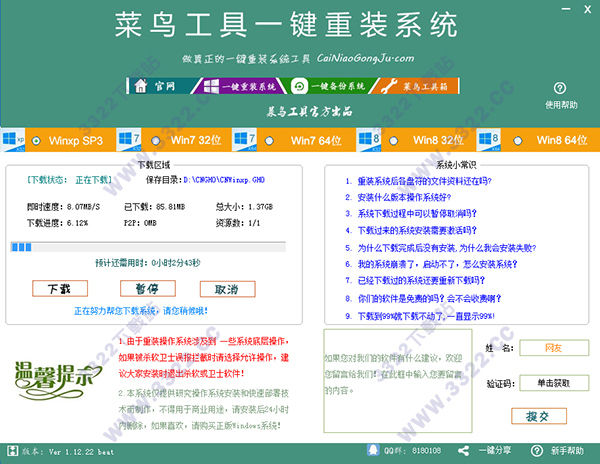
Task: Click the 取消 button
Action: point(227,289)
